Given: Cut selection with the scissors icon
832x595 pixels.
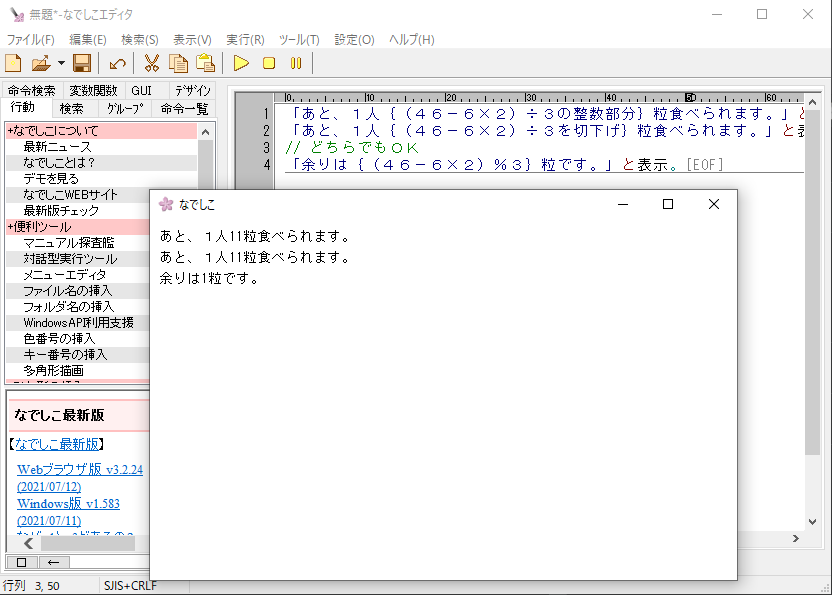Looking at the screenshot, I should tap(152, 64).
